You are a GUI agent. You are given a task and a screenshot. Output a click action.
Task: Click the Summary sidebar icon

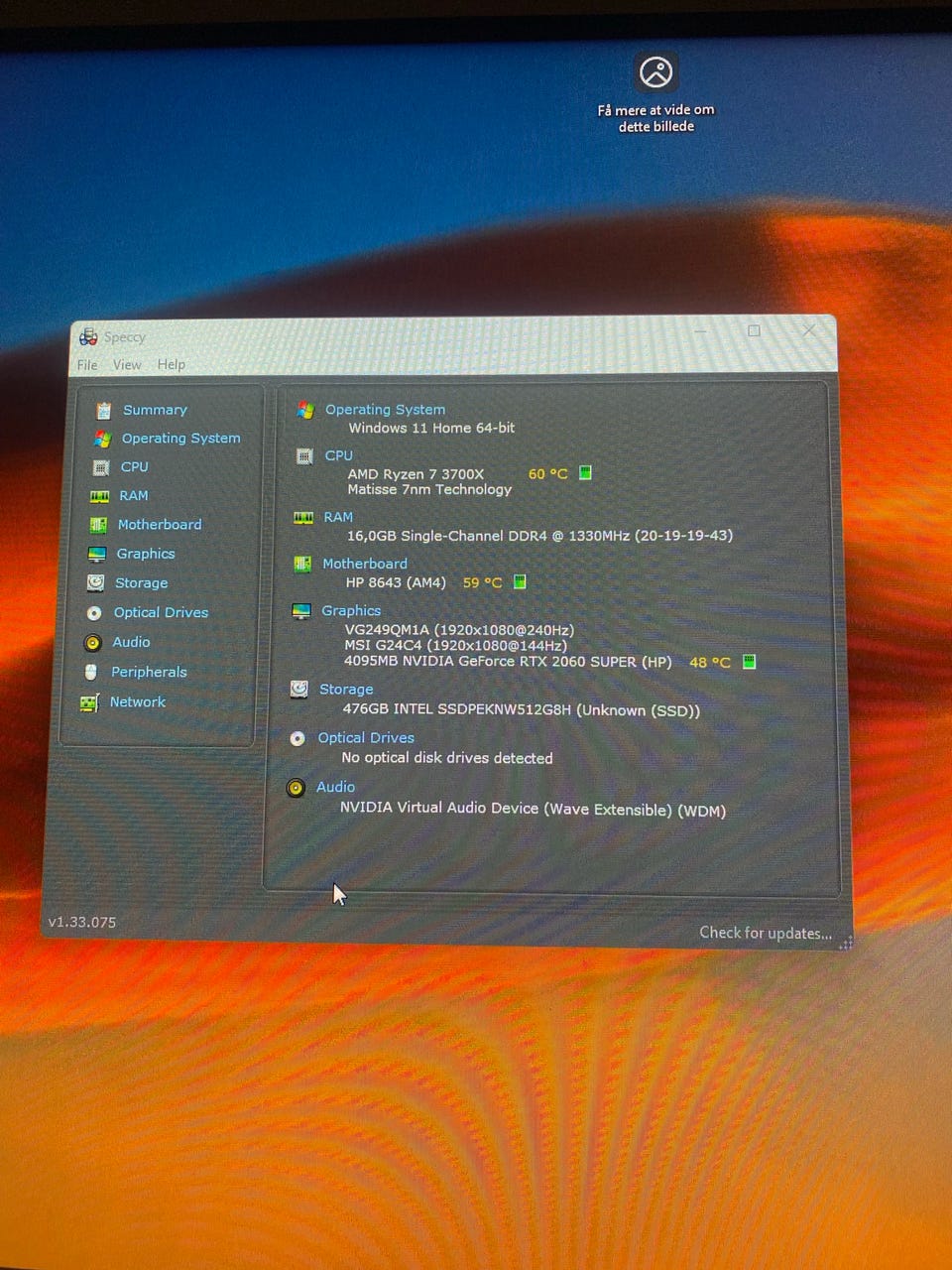coord(103,410)
